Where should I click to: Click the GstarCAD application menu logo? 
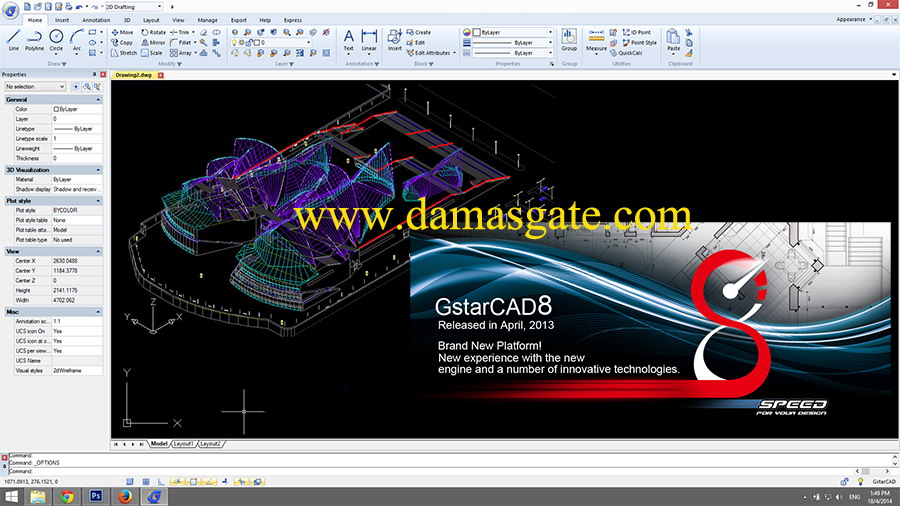(x=10, y=10)
